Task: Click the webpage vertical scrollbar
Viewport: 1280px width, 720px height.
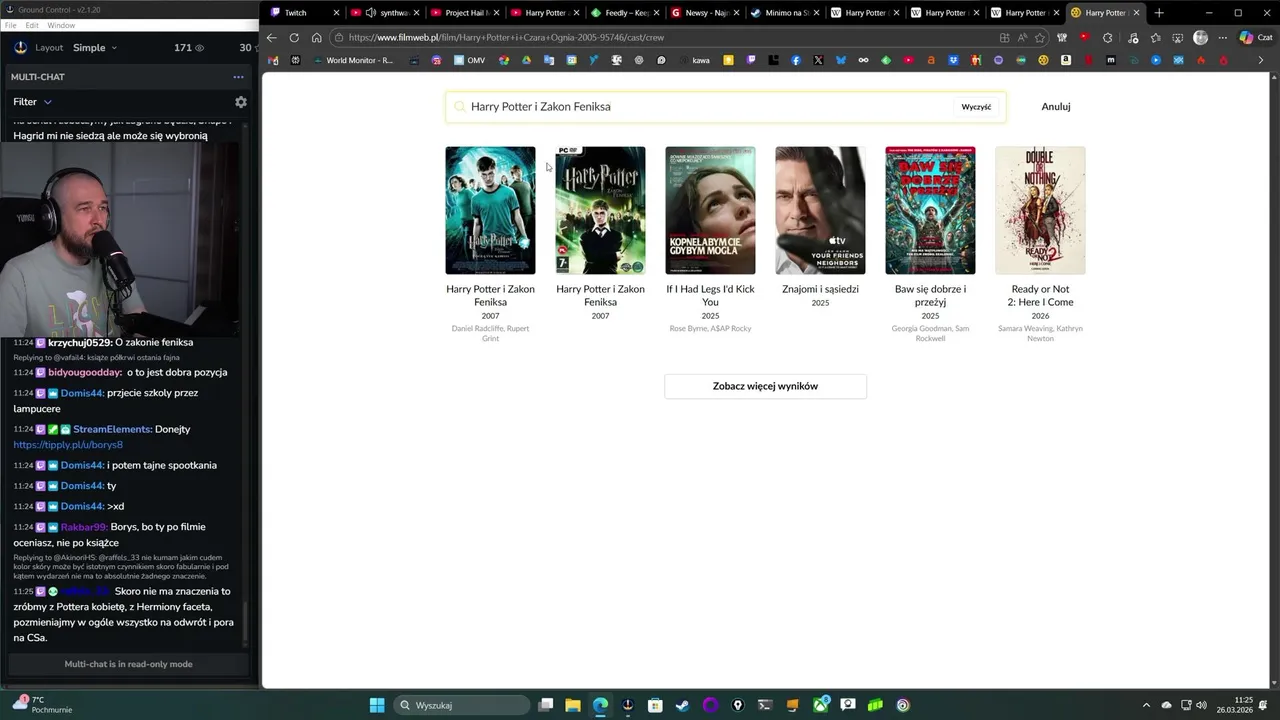Action: pos(1273,380)
